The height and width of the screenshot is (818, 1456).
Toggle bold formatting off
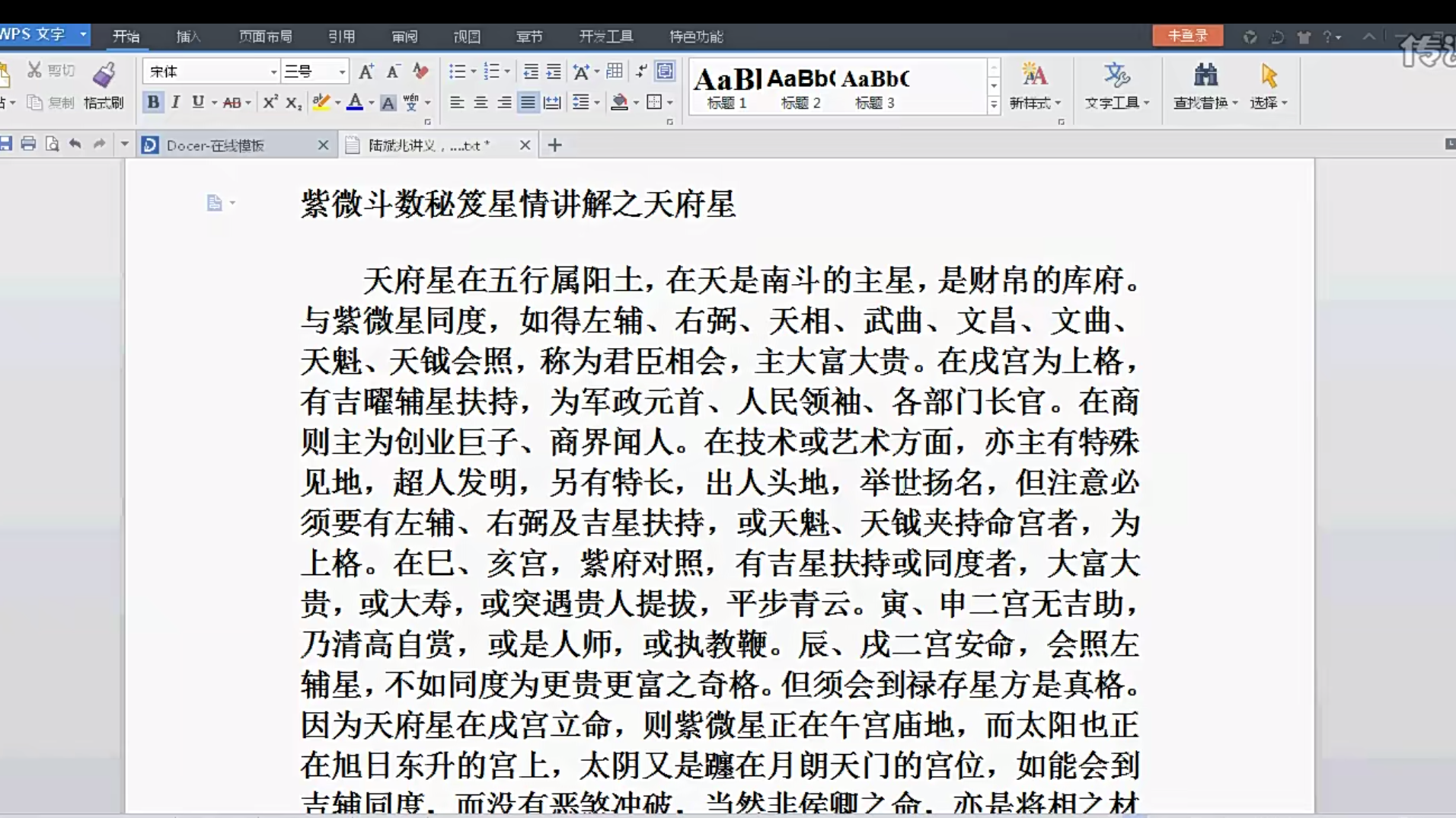(x=153, y=103)
